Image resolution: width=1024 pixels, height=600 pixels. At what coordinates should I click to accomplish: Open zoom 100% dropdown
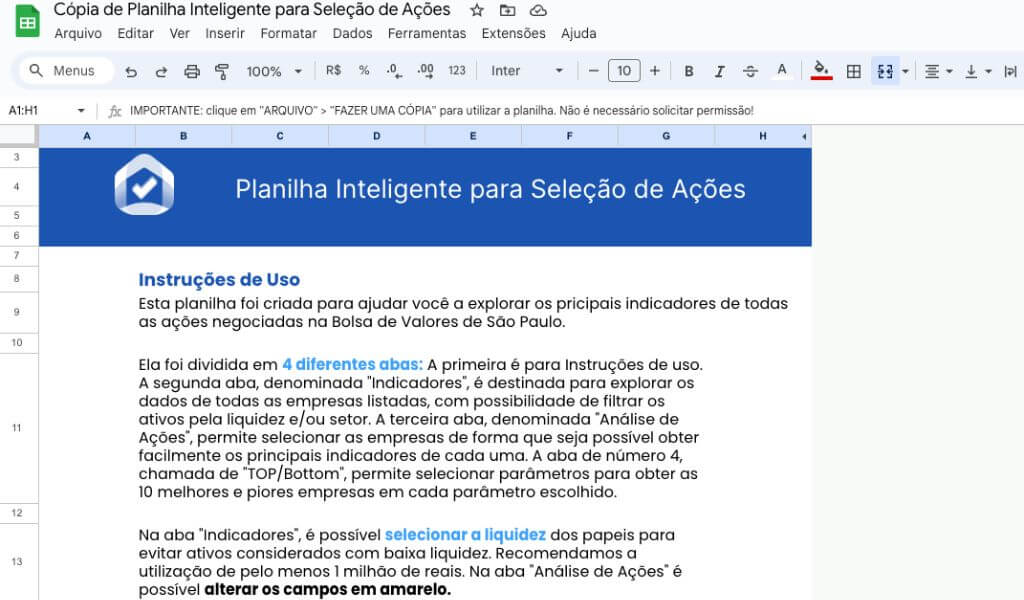point(274,71)
